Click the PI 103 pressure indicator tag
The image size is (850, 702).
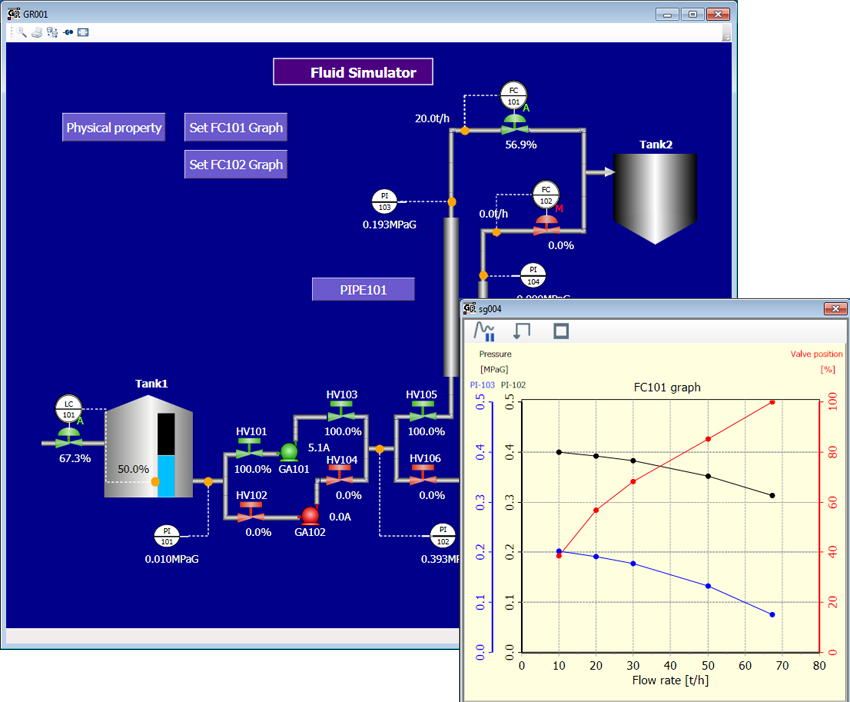(385, 201)
